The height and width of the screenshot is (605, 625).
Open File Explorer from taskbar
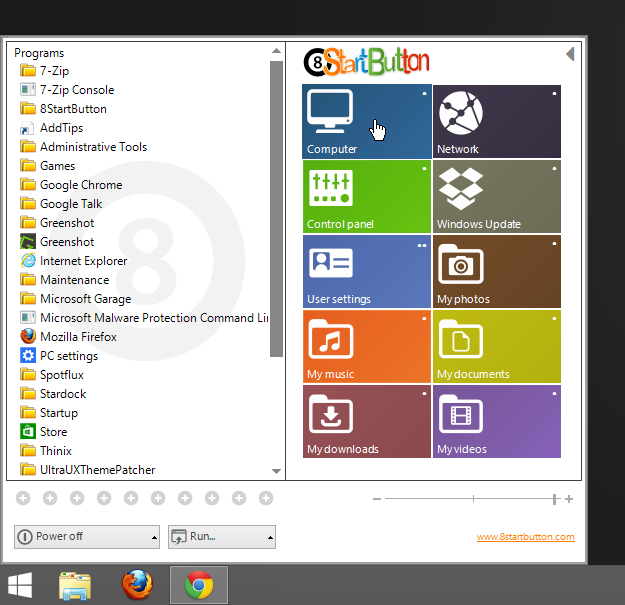(75, 585)
